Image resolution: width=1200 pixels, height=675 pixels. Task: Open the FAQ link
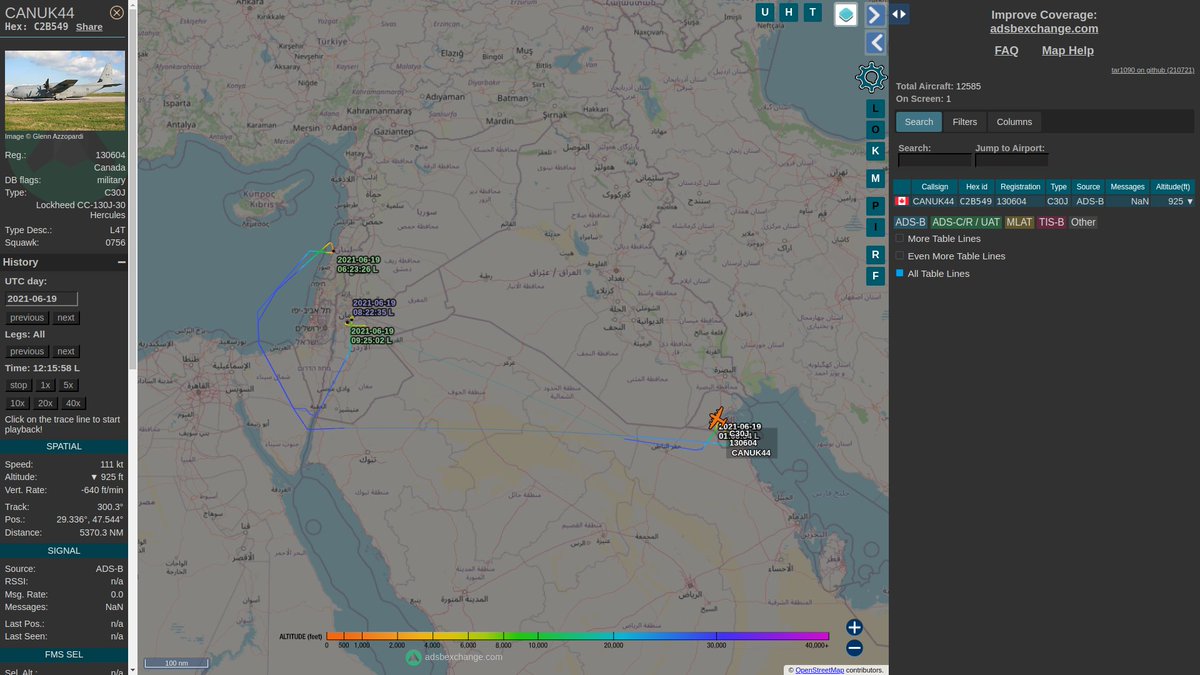coord(1006,50)
